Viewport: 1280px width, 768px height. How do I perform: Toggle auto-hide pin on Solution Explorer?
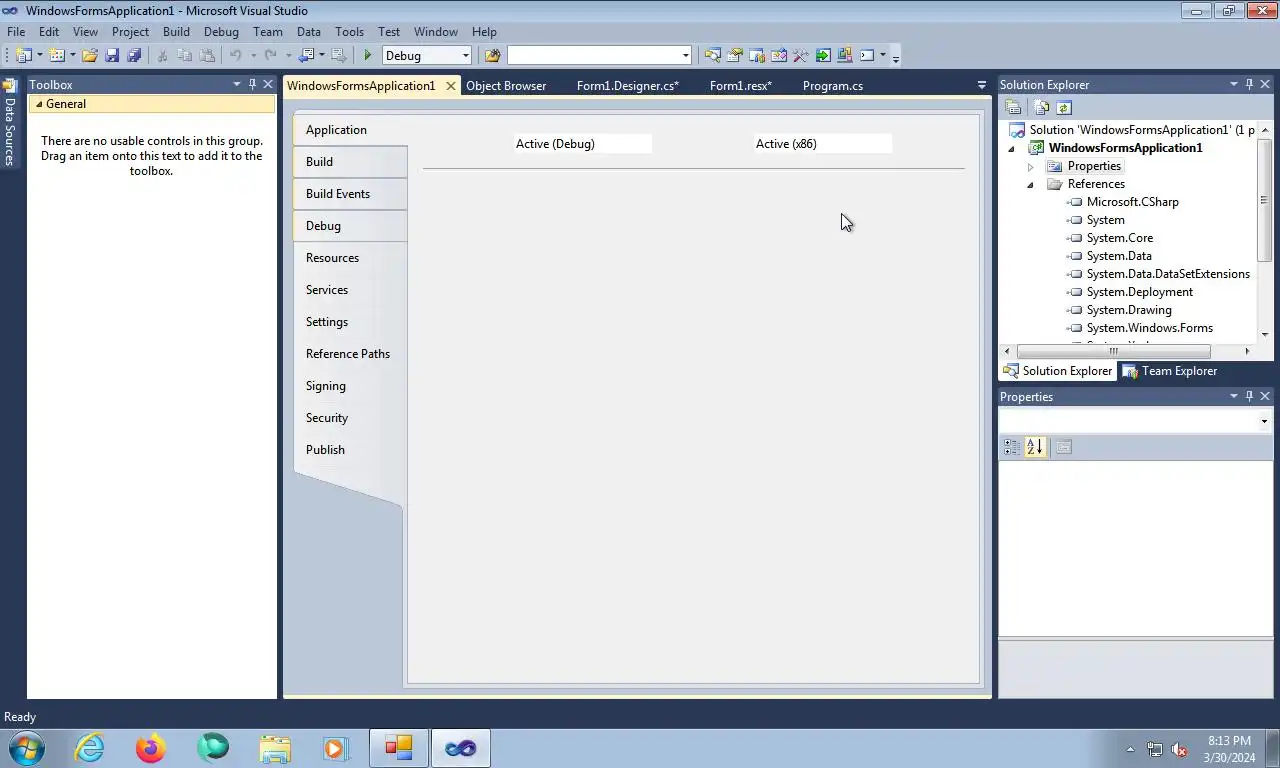click(1249, 85)
